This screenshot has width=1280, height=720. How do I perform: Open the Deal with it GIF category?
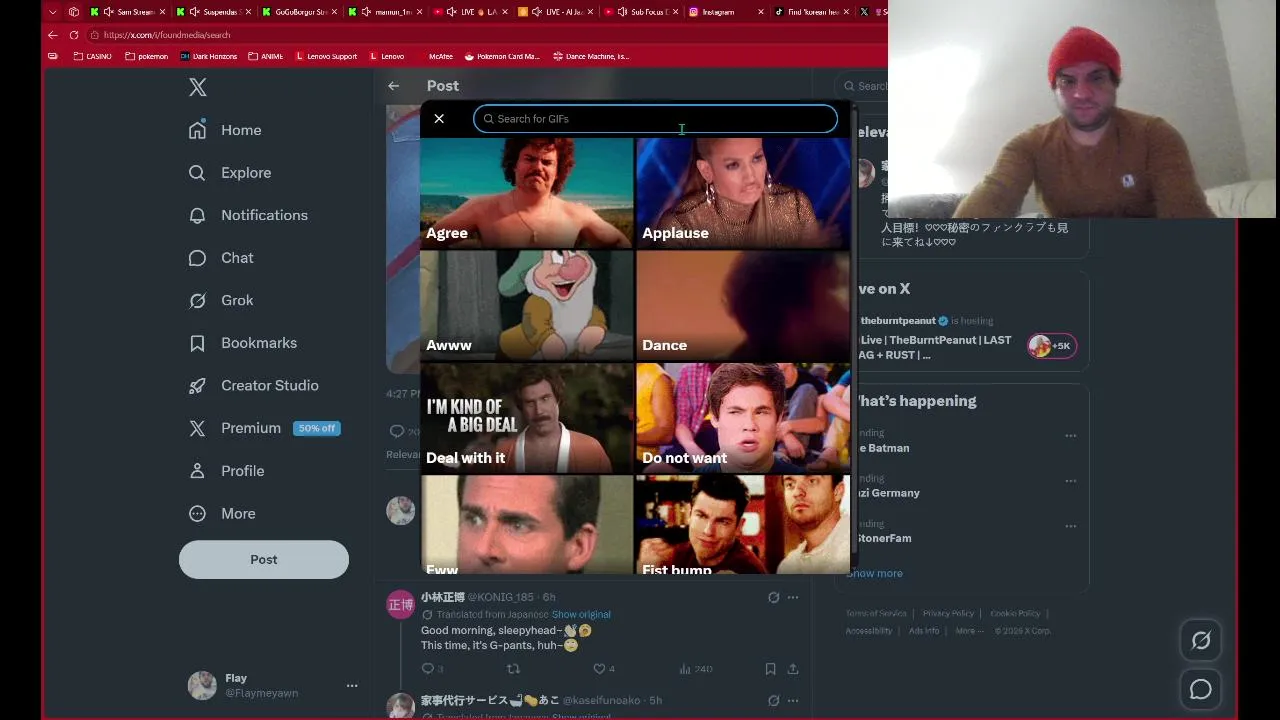click(x=527, y=417)
